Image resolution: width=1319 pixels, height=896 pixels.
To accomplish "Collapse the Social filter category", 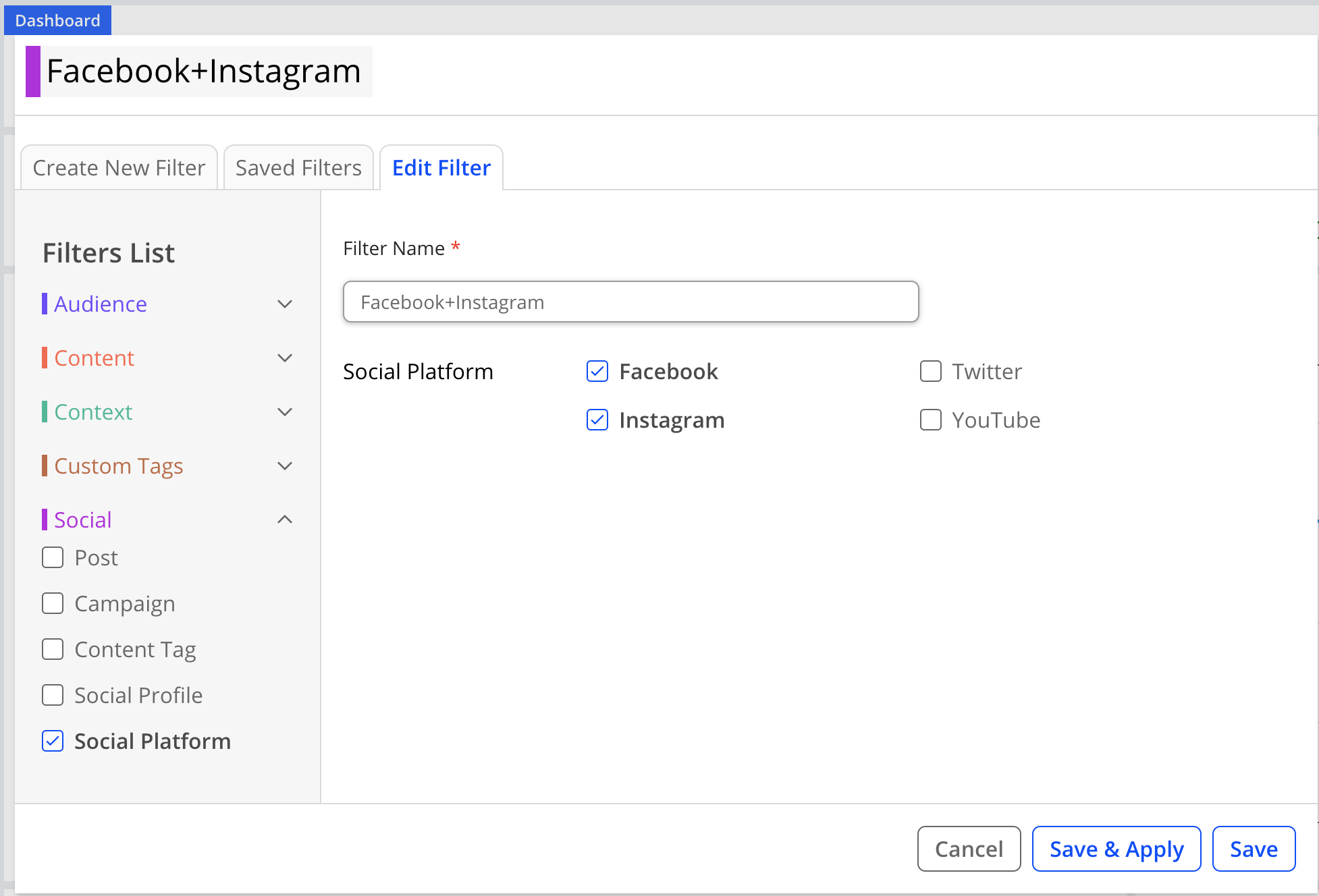I will pos(285,520).
